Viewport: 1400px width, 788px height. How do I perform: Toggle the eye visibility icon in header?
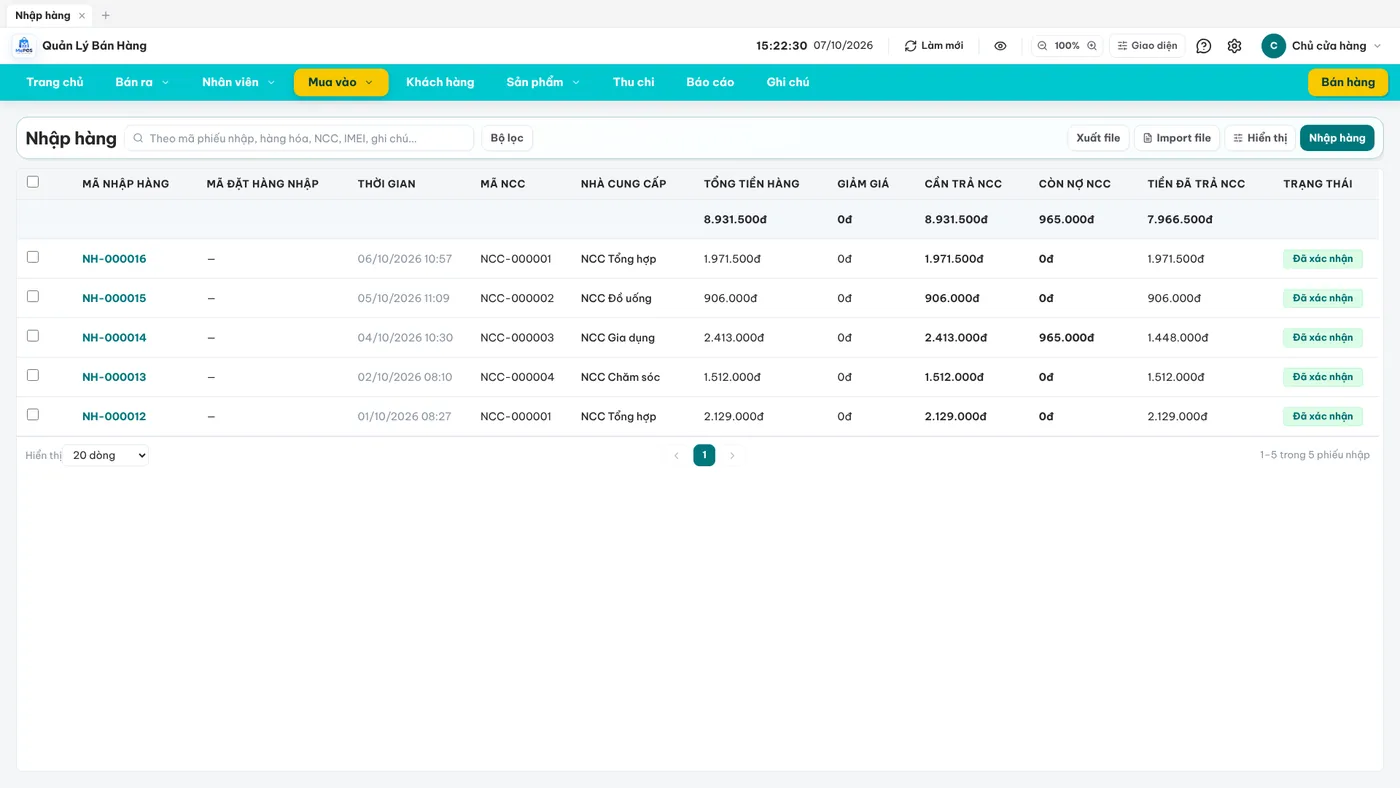point(1000,46)
